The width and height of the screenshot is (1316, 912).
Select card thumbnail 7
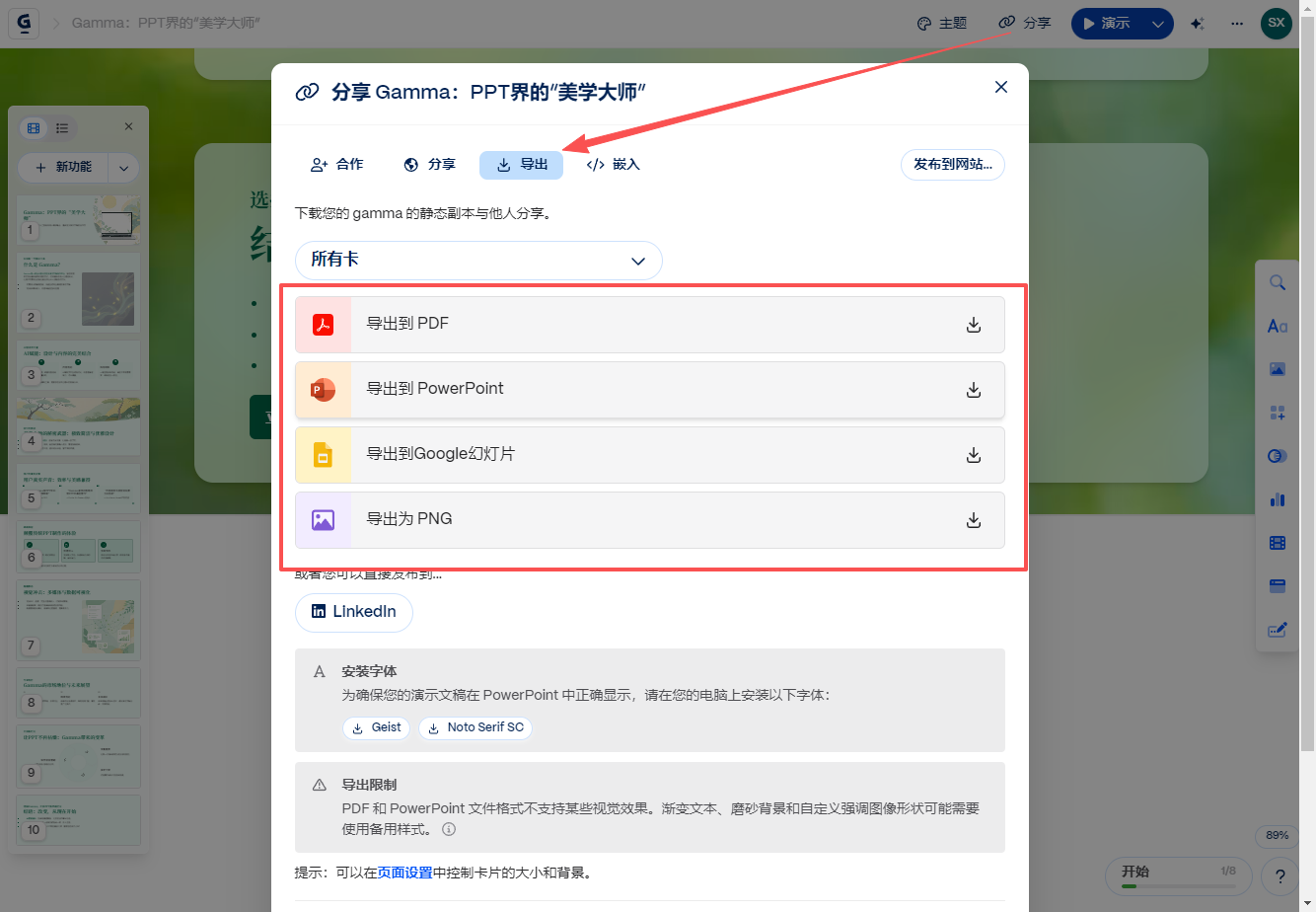pos(78,620)
